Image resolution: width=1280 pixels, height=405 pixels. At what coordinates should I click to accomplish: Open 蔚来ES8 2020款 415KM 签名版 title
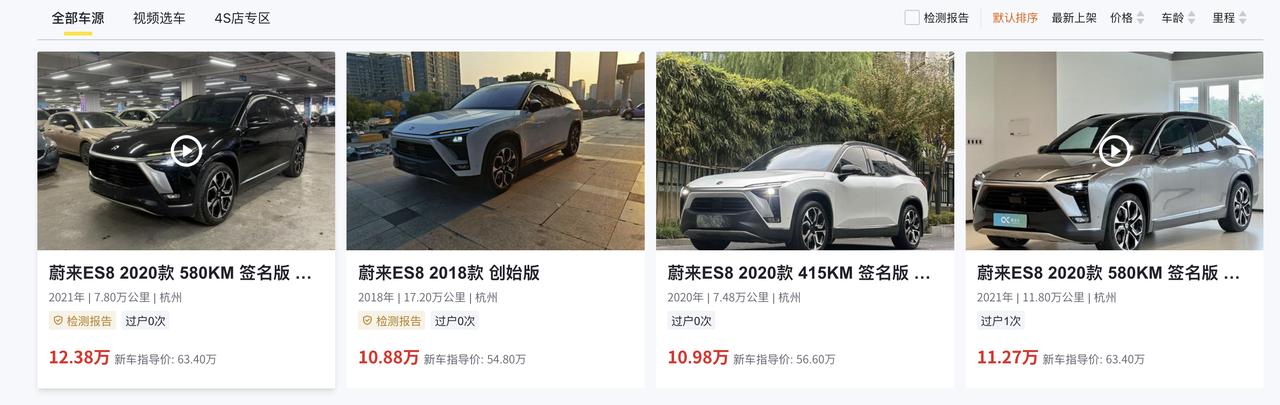[x=800, y=273]
